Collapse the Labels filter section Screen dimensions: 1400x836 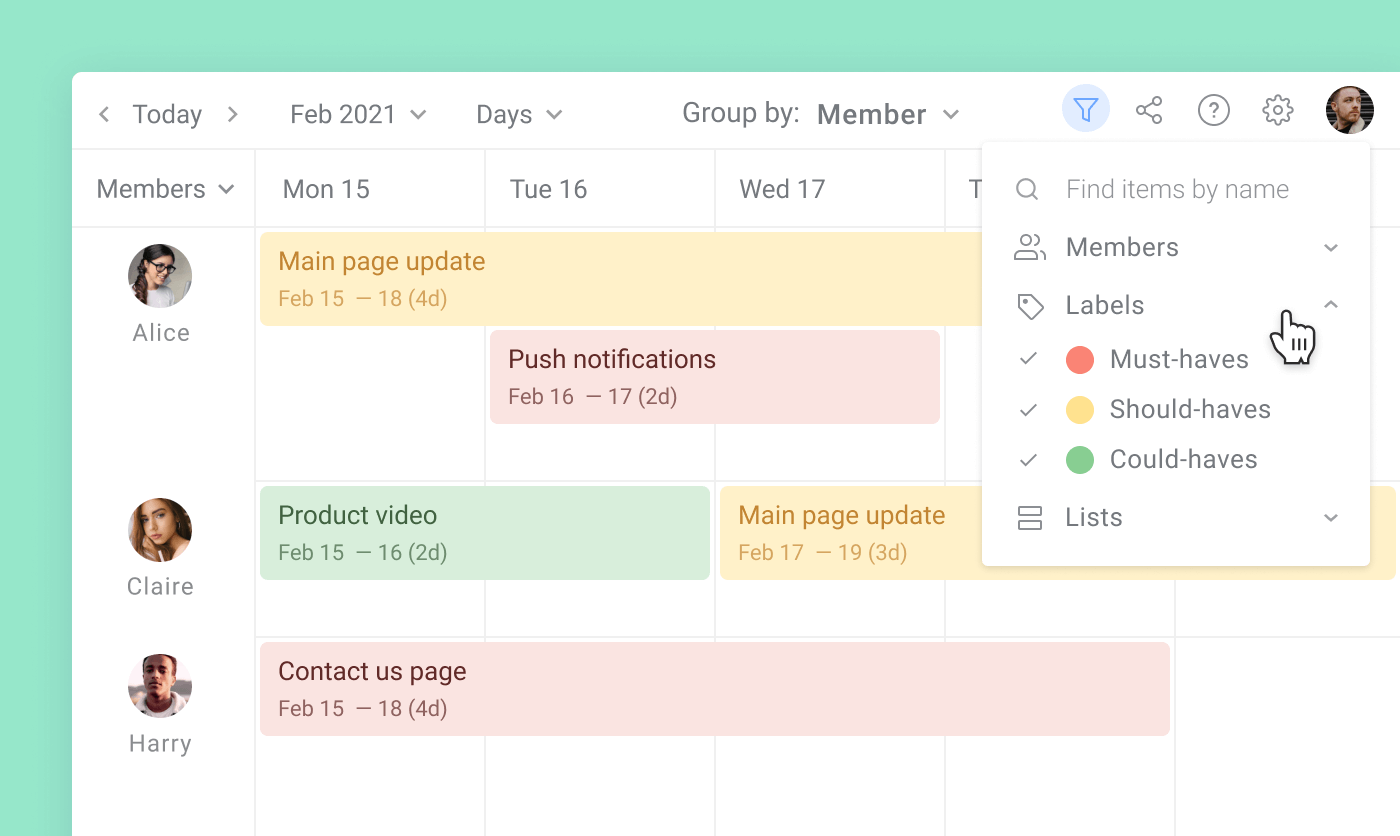(1330, 305)
